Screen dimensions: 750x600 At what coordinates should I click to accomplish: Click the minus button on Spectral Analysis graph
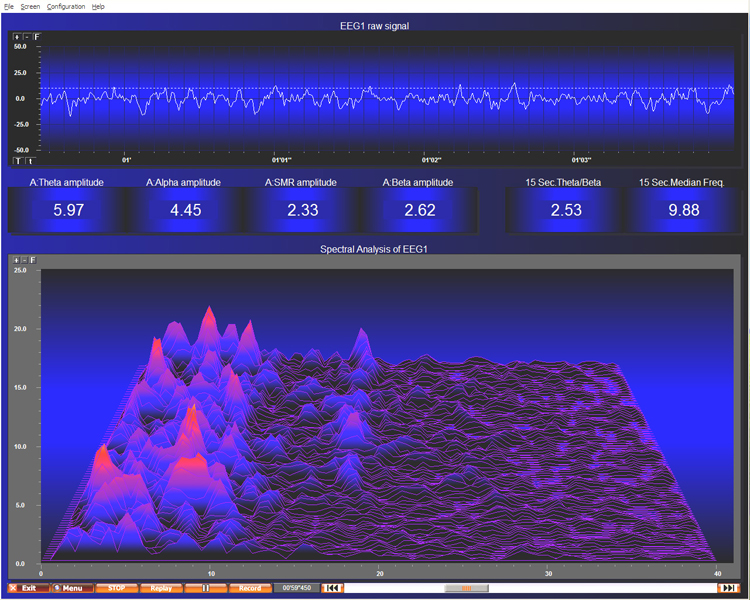click(x=27, y=260)
